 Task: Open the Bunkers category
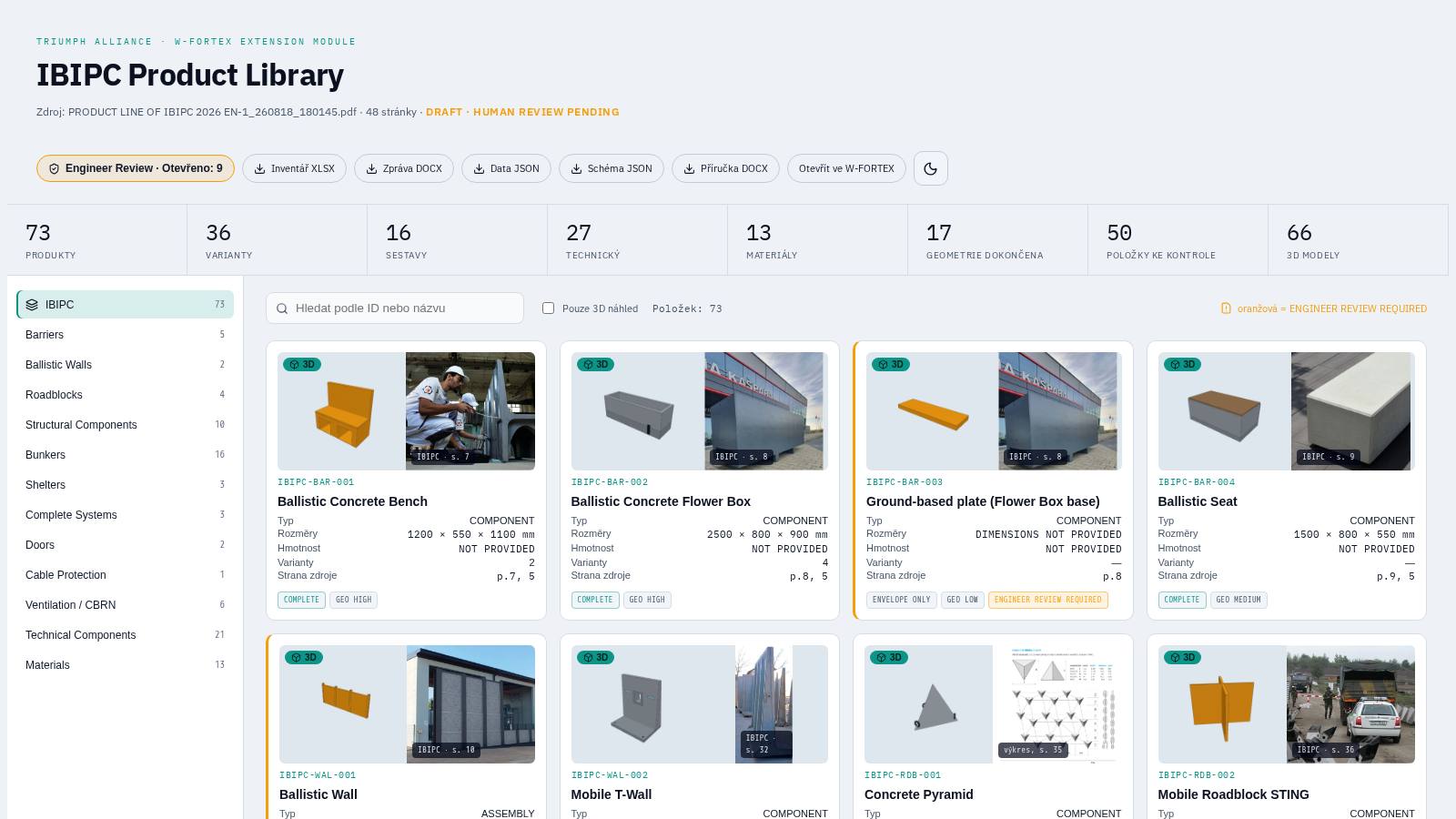pyautogui.click(x=125, y=455)
